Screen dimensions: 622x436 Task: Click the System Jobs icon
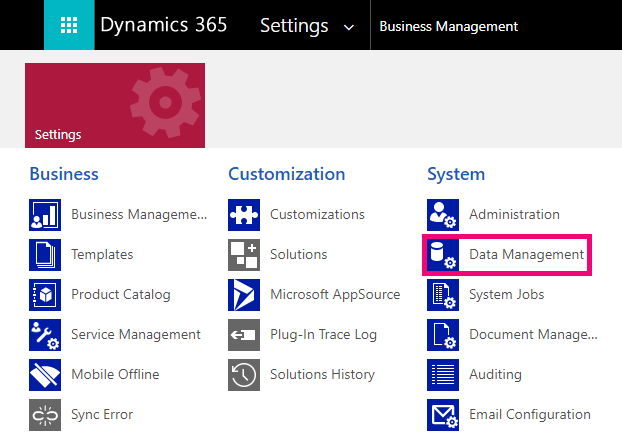coord(443,295)
